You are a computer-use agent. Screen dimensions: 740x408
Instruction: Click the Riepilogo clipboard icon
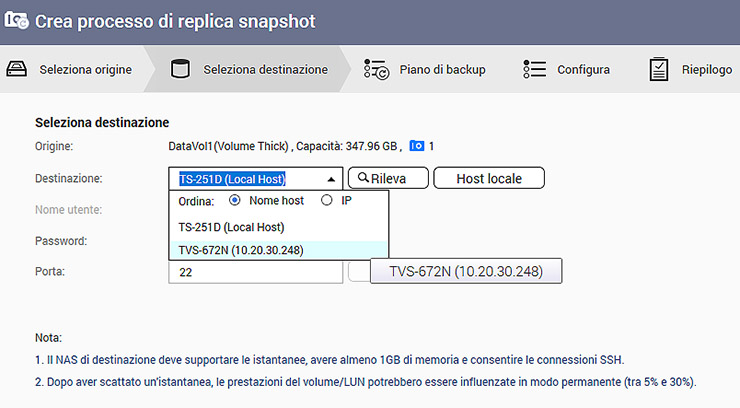(659, 70)
